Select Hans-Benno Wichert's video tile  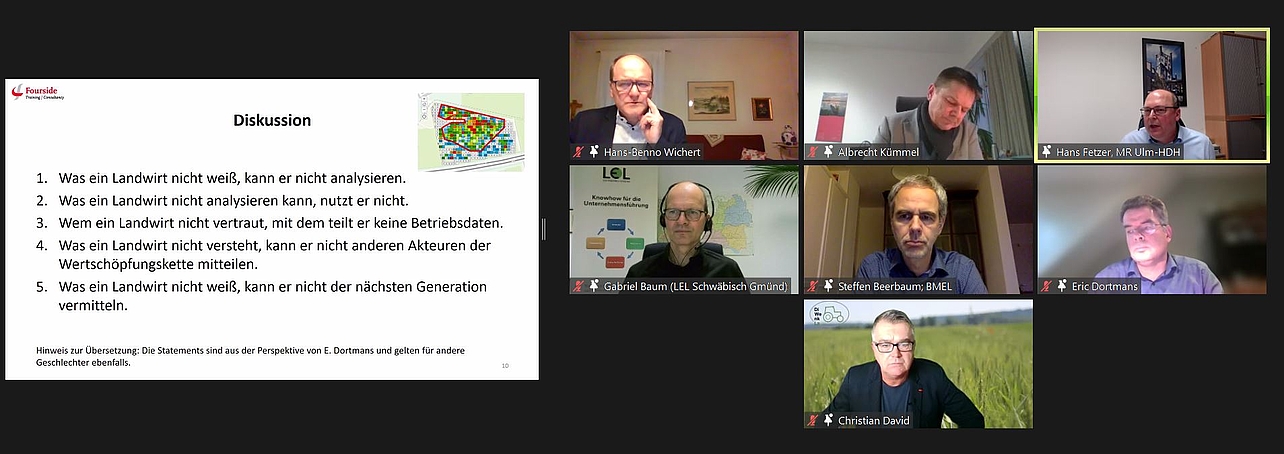click(x=684, y=95)
